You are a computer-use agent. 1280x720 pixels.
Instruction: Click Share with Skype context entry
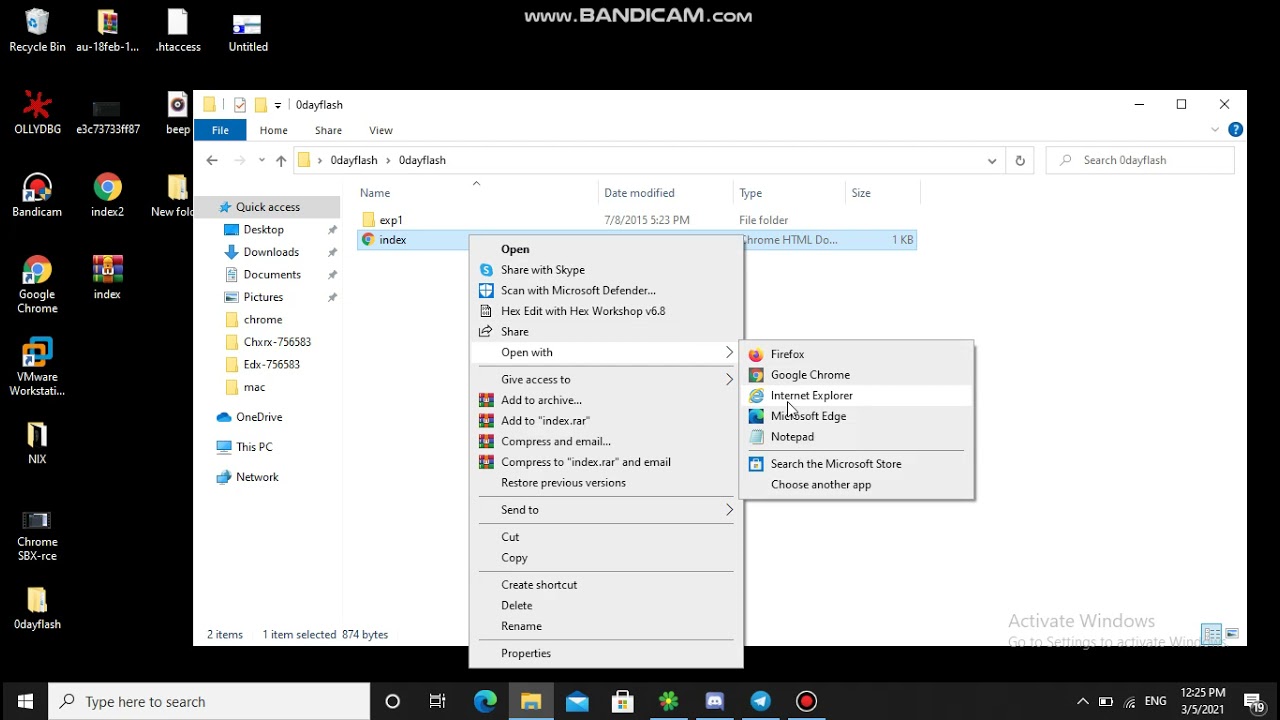tap(606, 270)
